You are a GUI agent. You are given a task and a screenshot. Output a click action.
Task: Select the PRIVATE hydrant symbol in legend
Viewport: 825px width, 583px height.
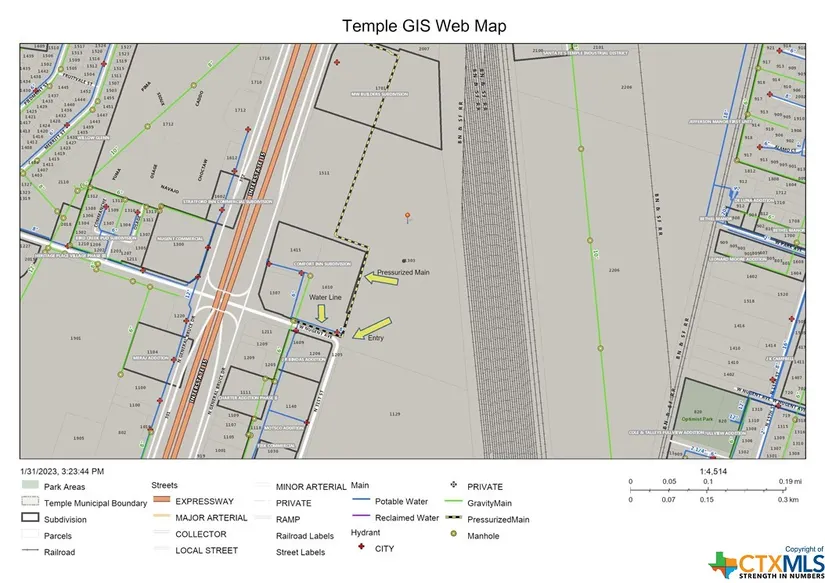(x=453, y=486)
